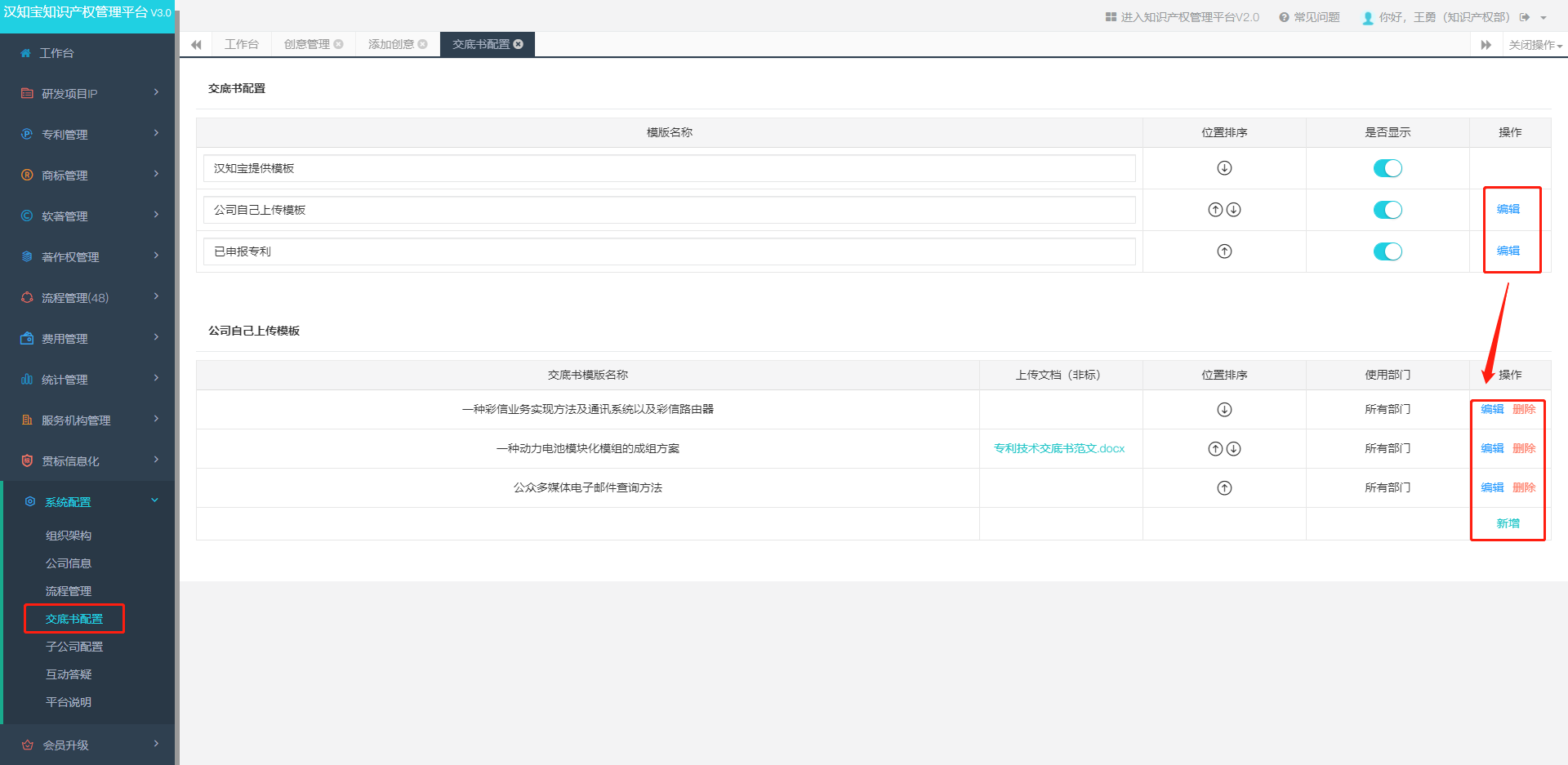This screenshot has width=1568, height=765.
Task: Toggle display switch for 已申报专利
Action: pyautogui.click(x=1388, y=251)
